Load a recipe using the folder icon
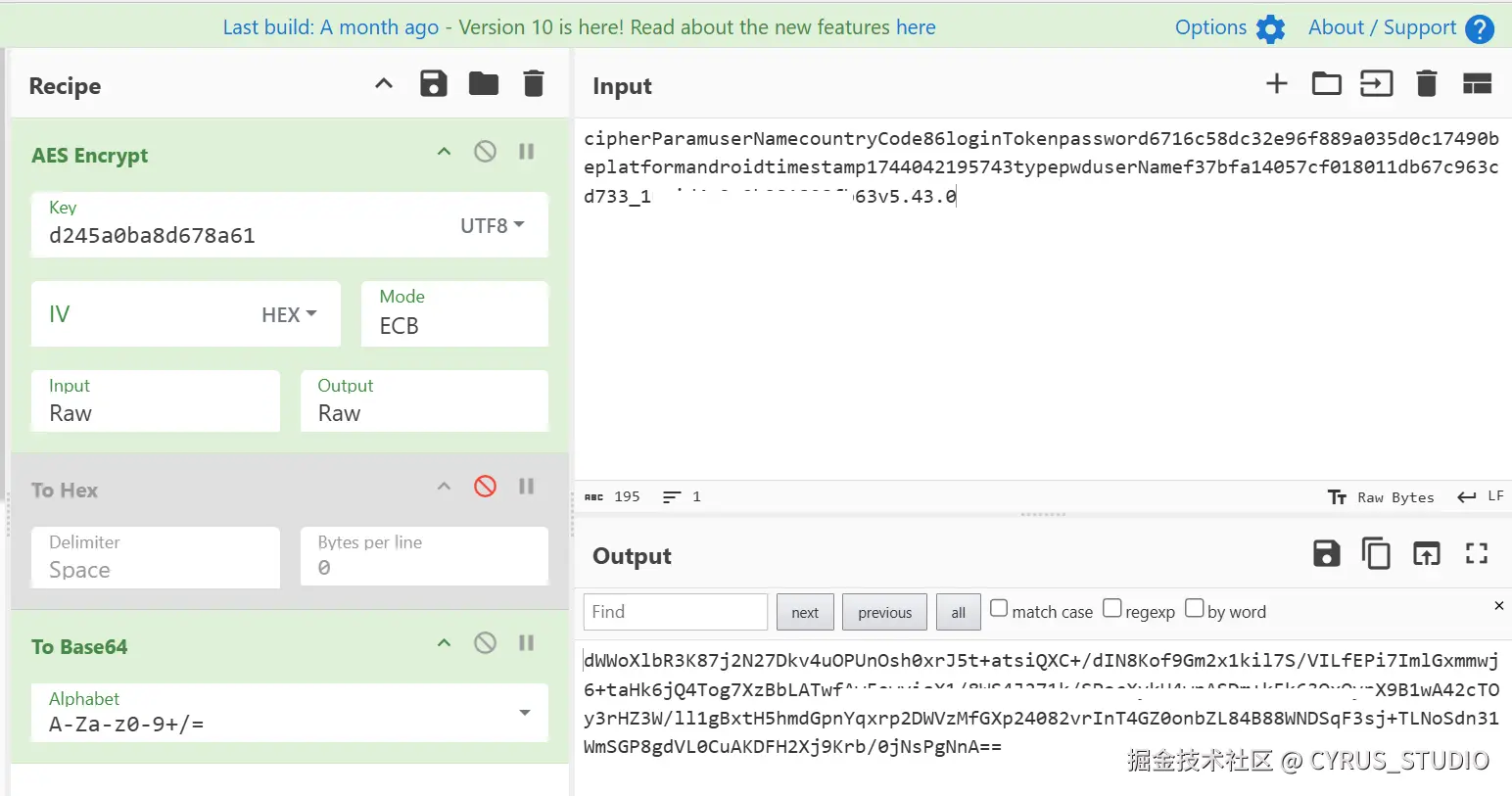The height and width of the screenshot is (796, 1512). [484, 84]
